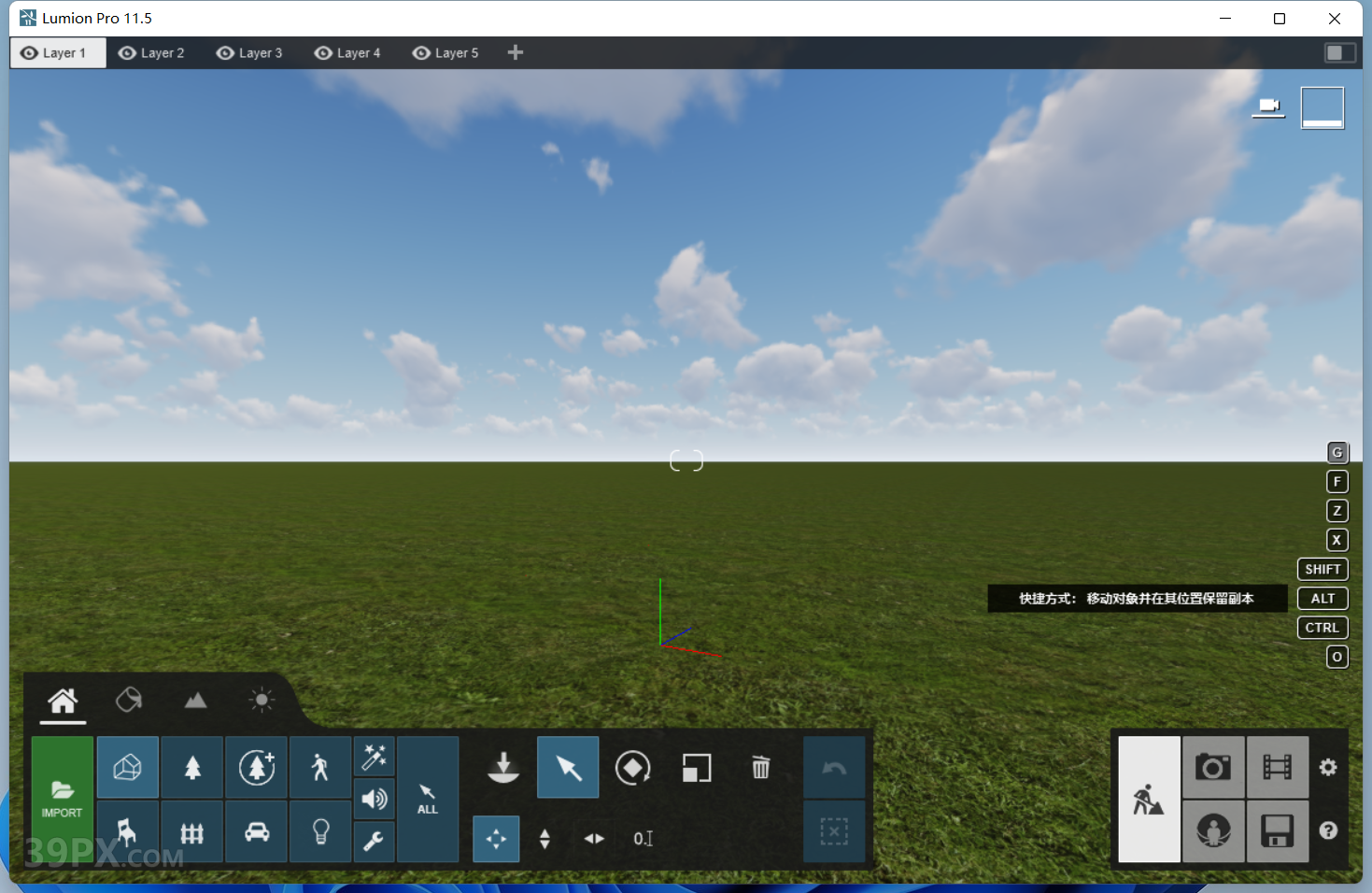Toggle visibility eye of Layer 2
The image size is (1372, 893).
[x=127, y=53]
